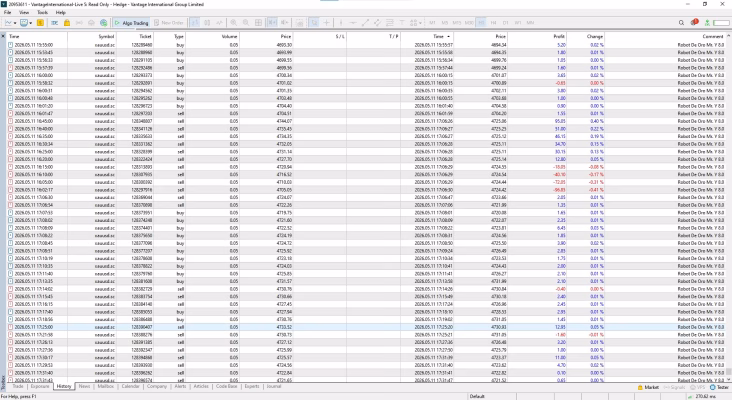Expand the profiles dropdown arrow
Screen dimensions: 732x400
pyautogui.click(x=31, y=23)
